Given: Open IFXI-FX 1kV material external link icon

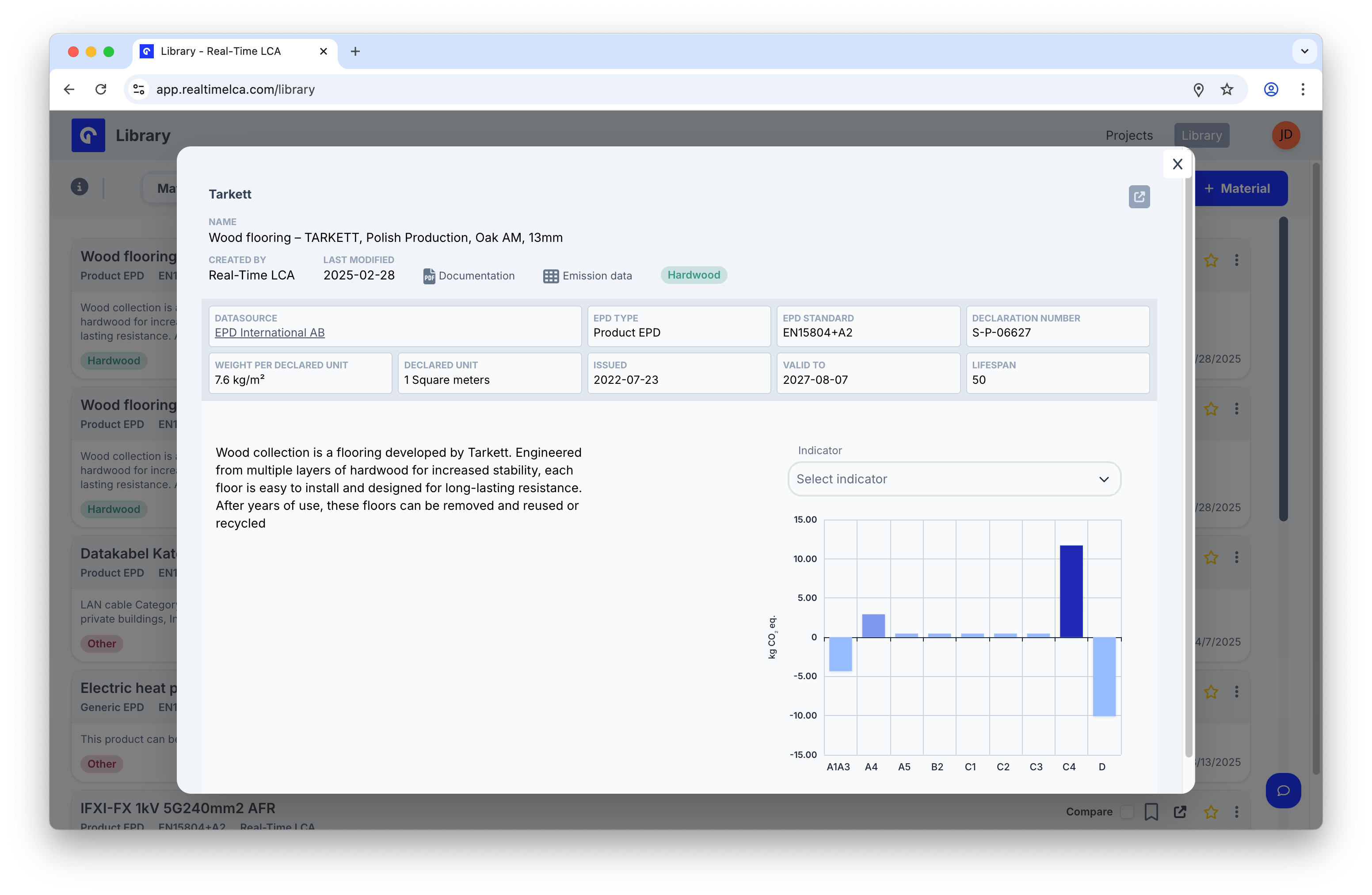Looking at the screenshot, I should (1180, 811).
